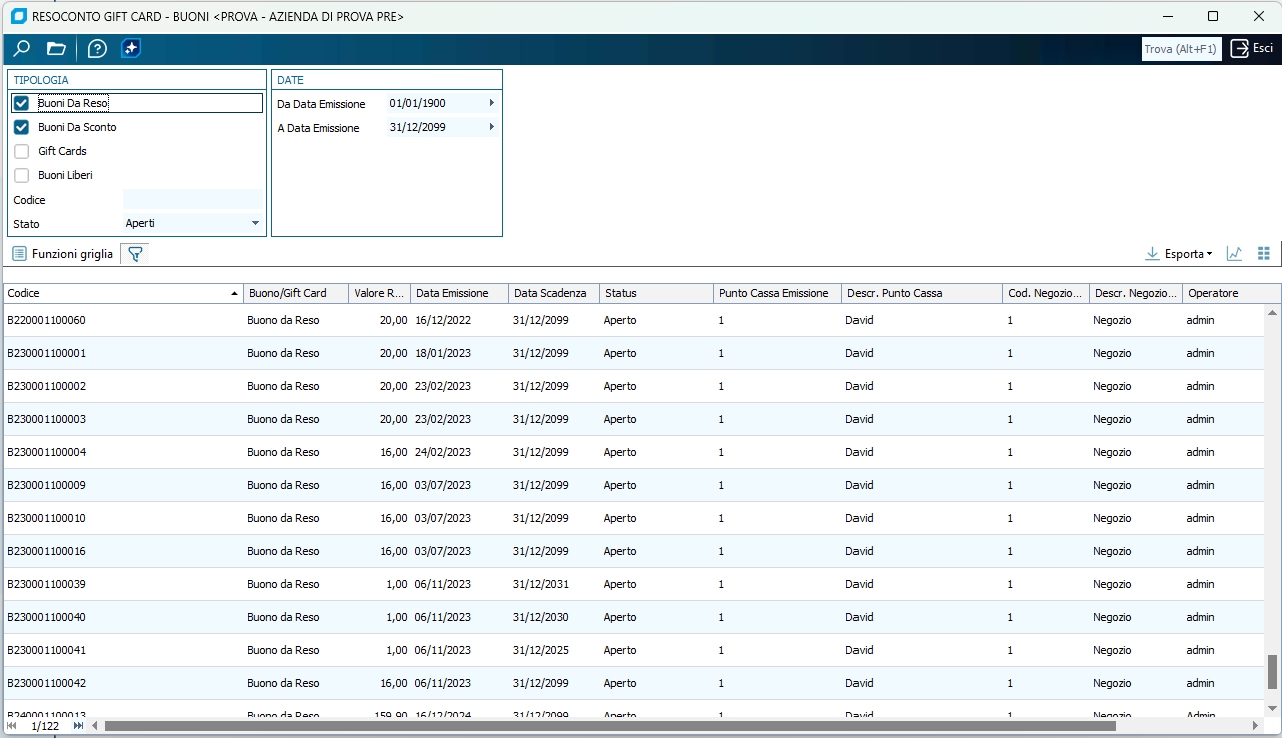Open the folder icon in toolbar
The height and width of the screenshot is (738, 1282).
pos(56,49)
